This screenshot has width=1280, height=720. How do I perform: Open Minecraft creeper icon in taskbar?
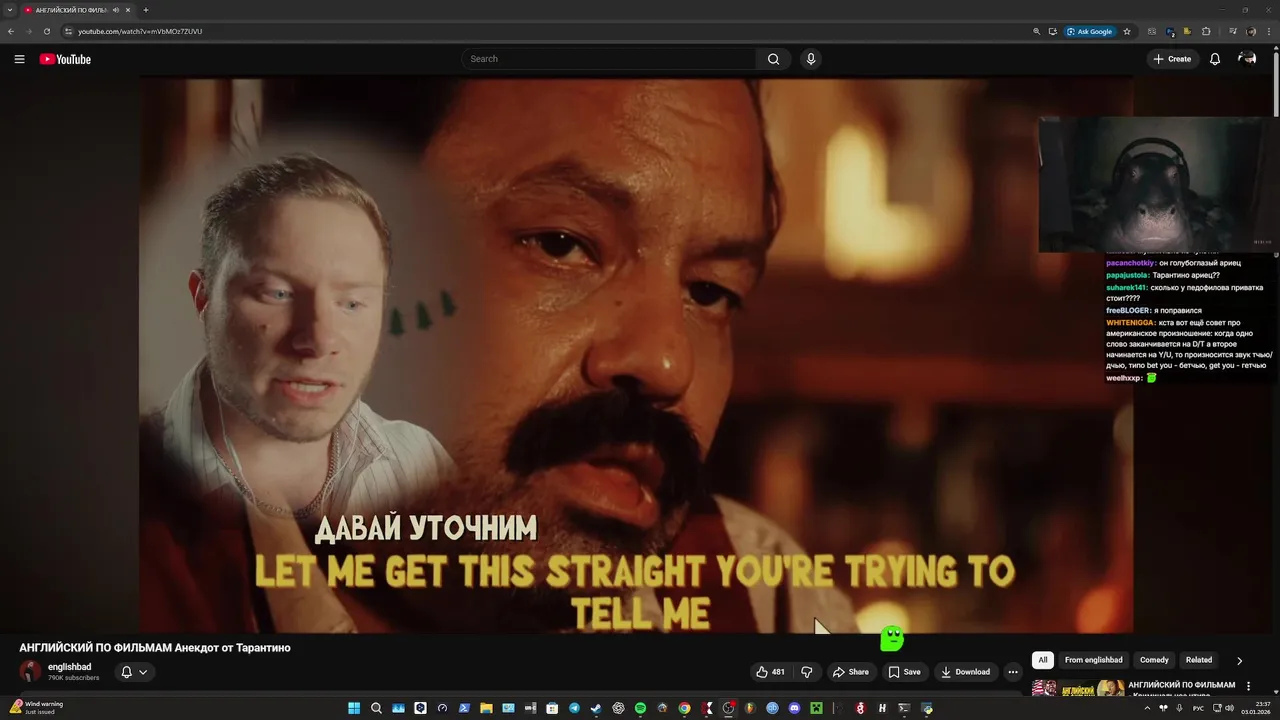pyautogui.click(x=816, y=708)
